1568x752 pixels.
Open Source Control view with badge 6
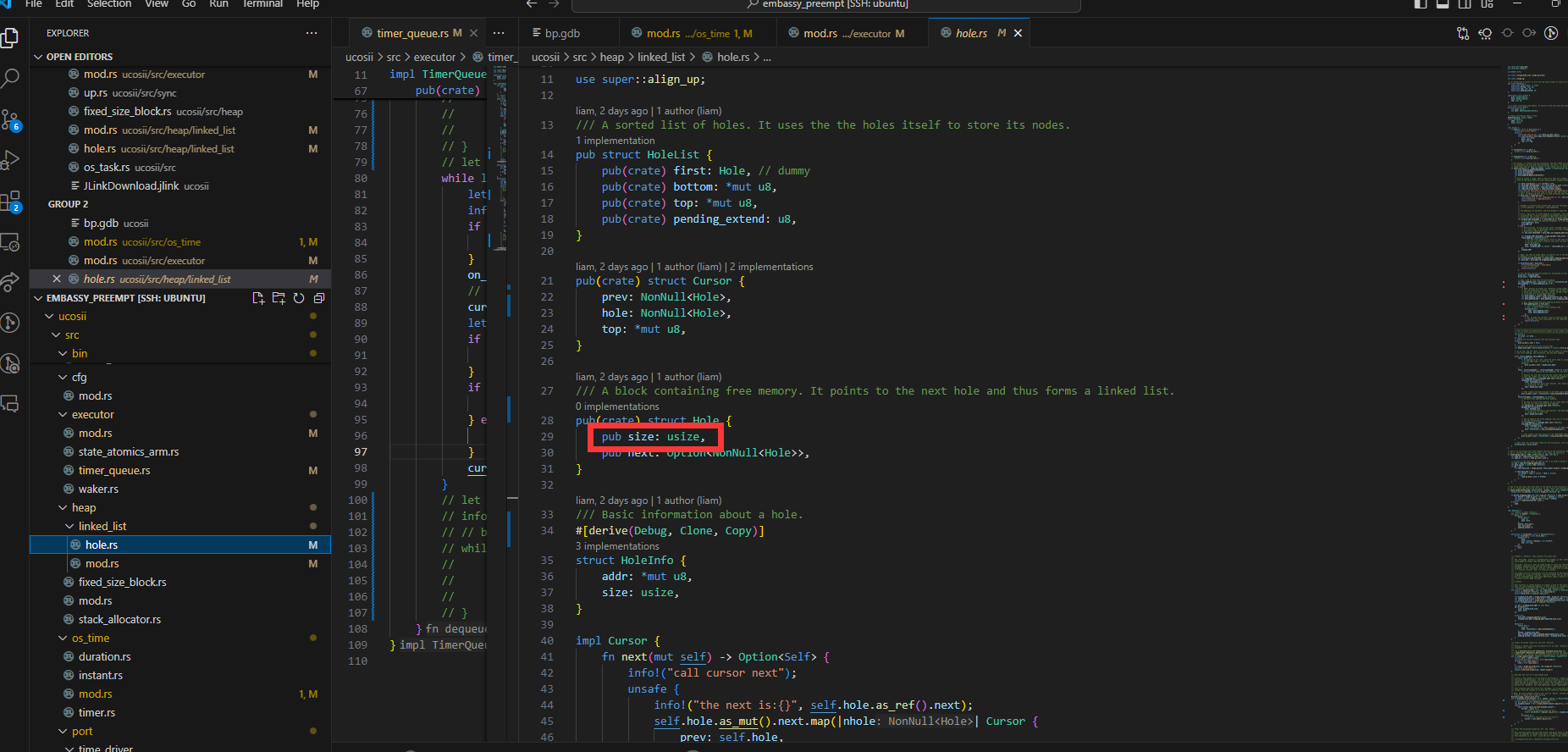10,119
